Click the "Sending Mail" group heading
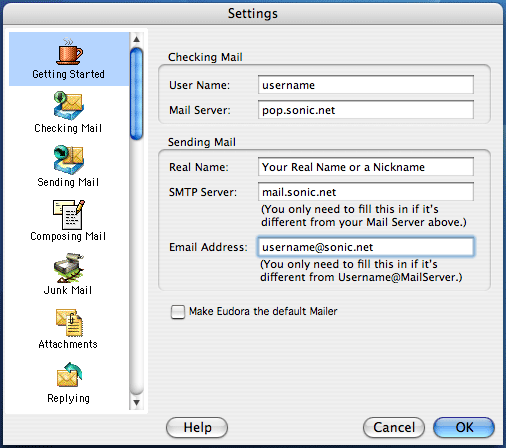Viewport: 506px width, 448px height. click(202, 142)
